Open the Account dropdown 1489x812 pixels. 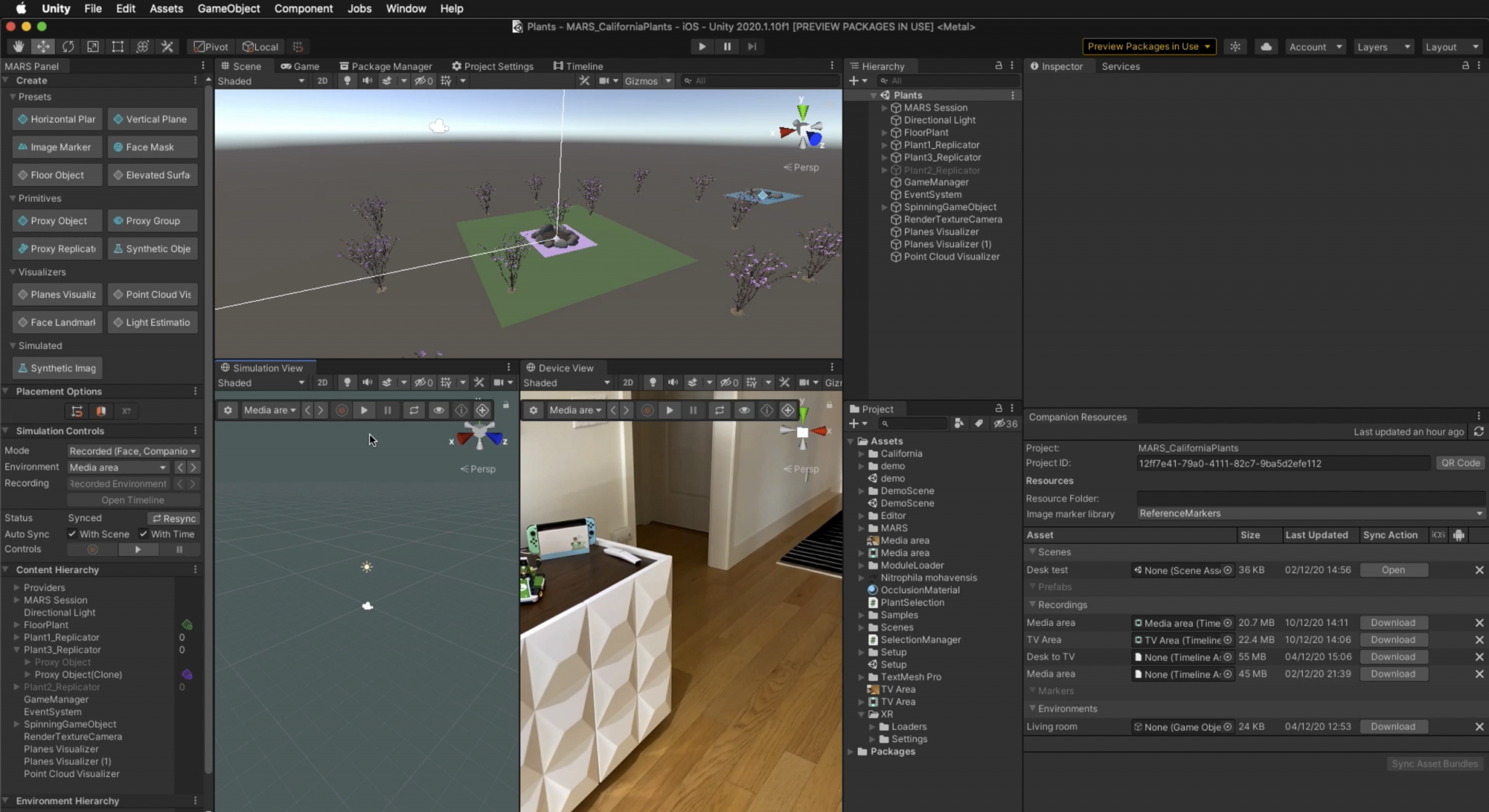1315,47
